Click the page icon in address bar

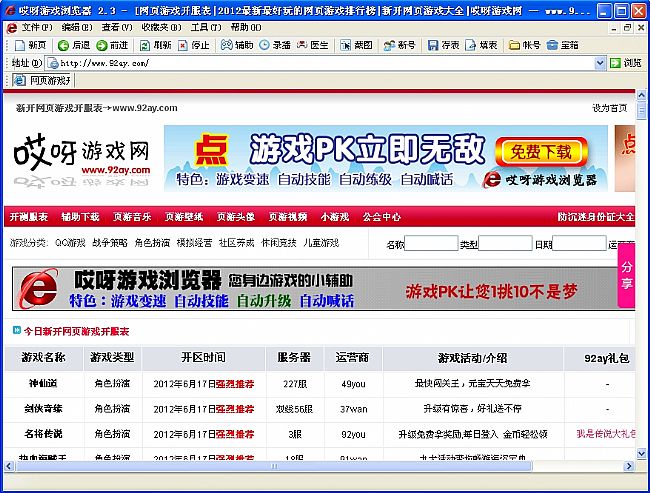click(53, 63)
